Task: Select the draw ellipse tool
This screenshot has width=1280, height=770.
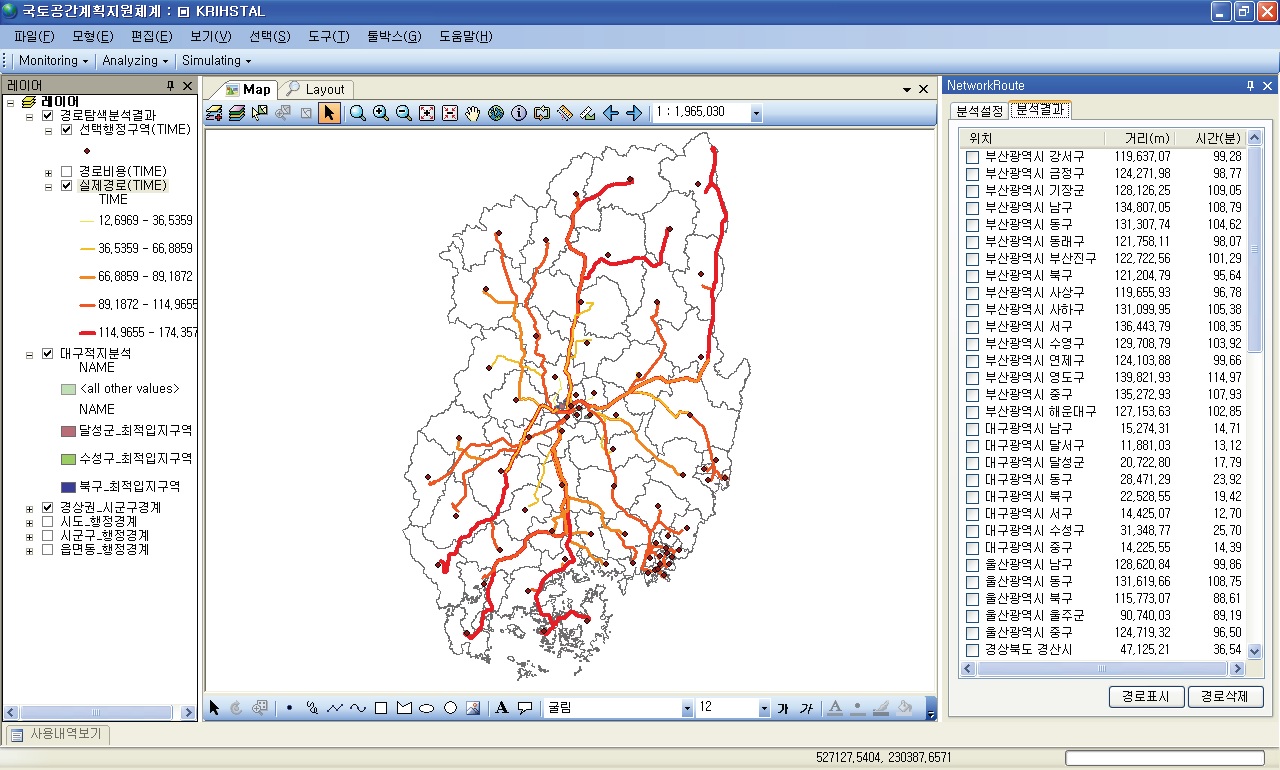Action: [x=427, y=708]
